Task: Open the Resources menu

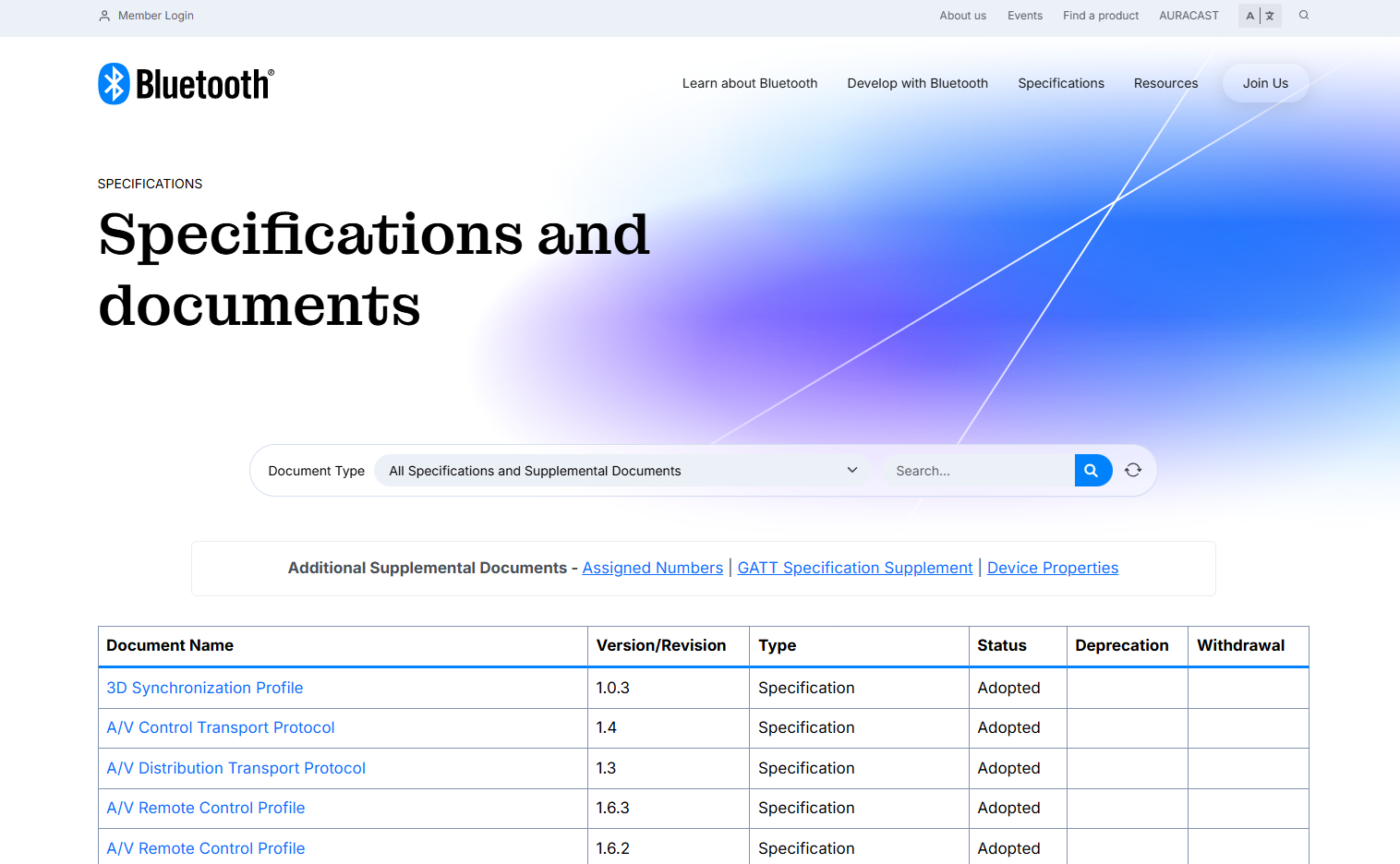Action: (1166, 83)
